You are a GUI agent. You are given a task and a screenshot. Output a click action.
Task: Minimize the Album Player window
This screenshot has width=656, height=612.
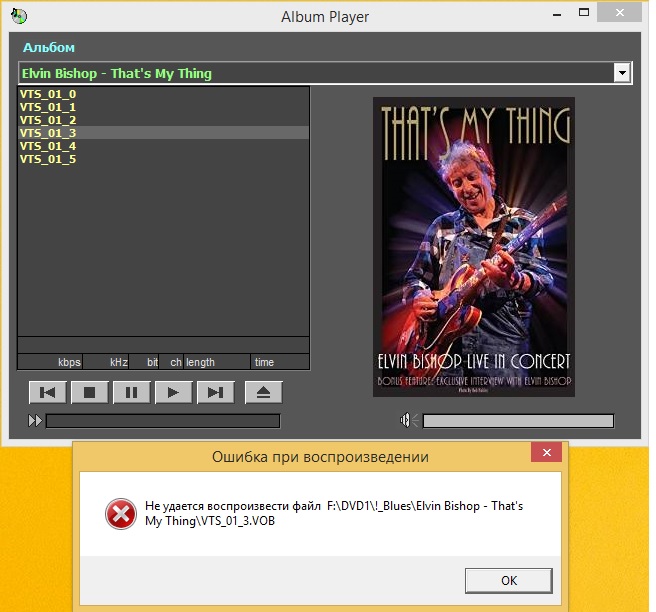pos(557,14)
